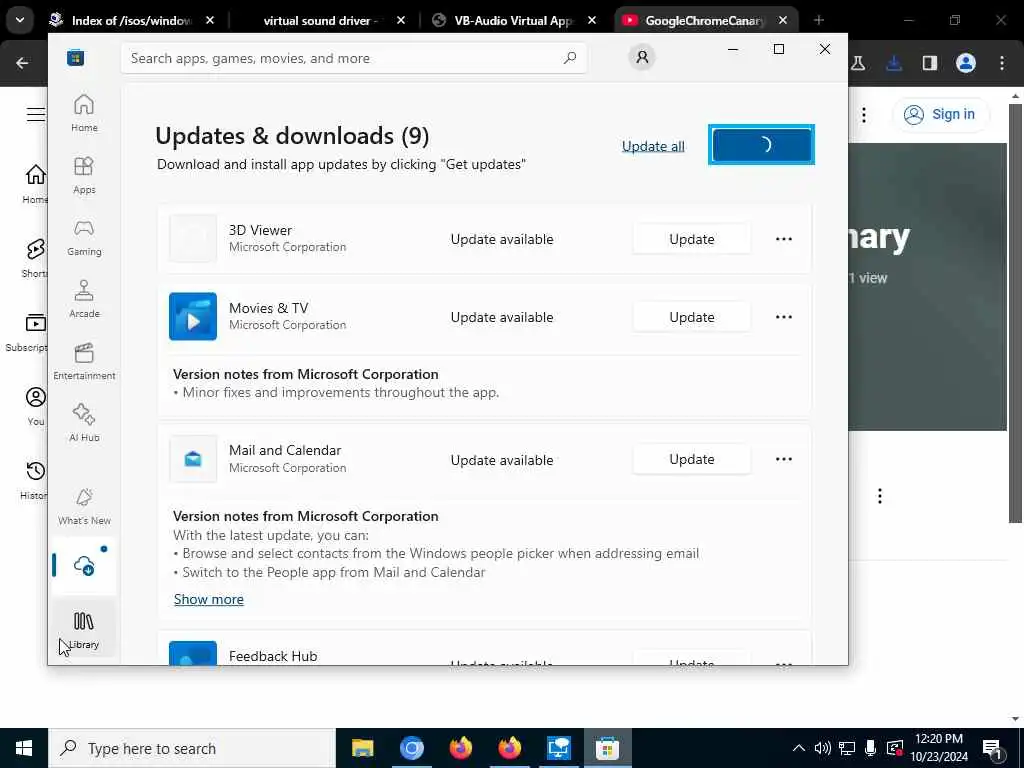
Task: Click taskbar Type here to search box
Action: click(x=191, y=748)
